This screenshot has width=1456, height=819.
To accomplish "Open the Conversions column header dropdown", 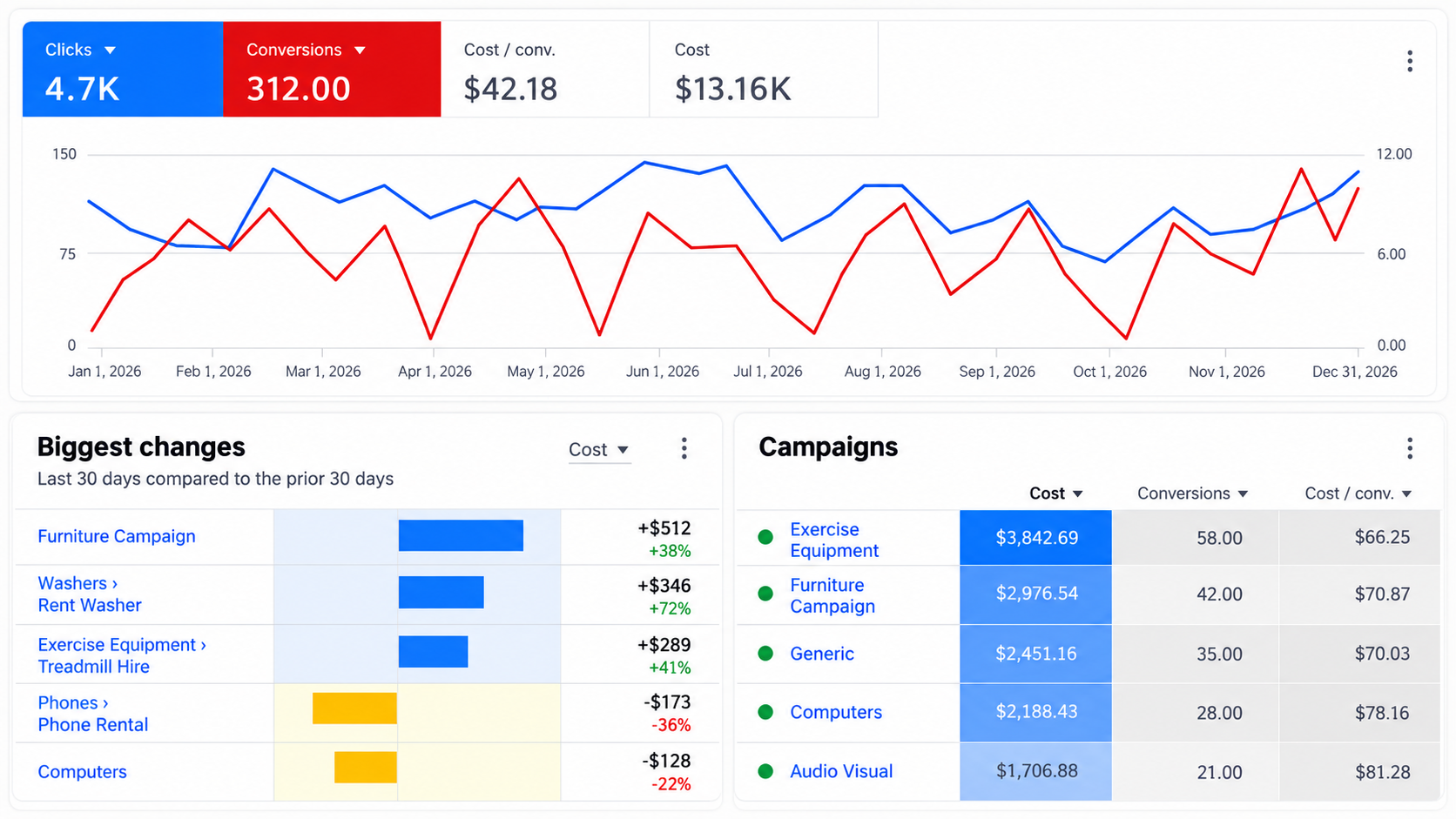I will coord(1192,493).
